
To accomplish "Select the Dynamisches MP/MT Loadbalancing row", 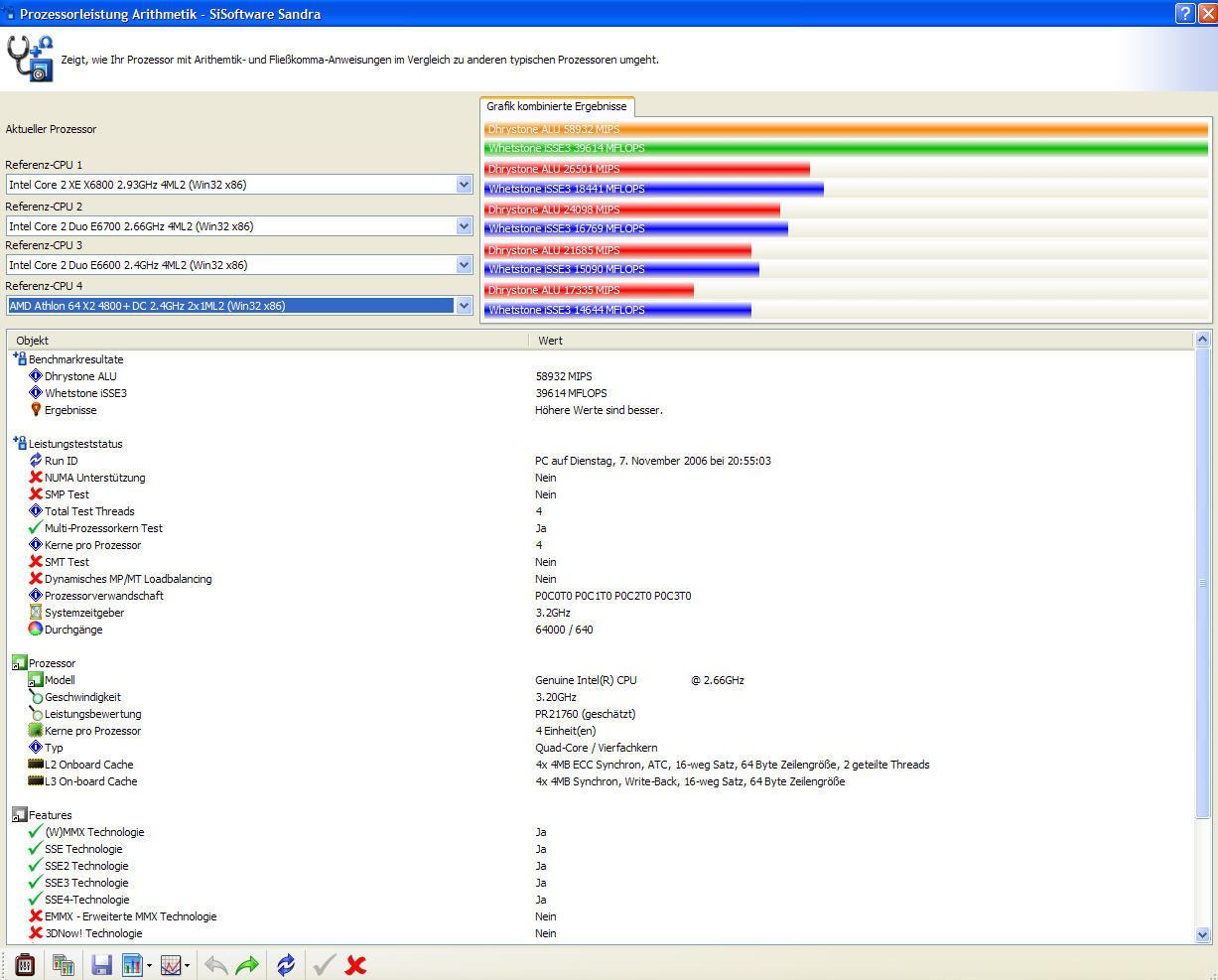I will [x=600, y=579].
